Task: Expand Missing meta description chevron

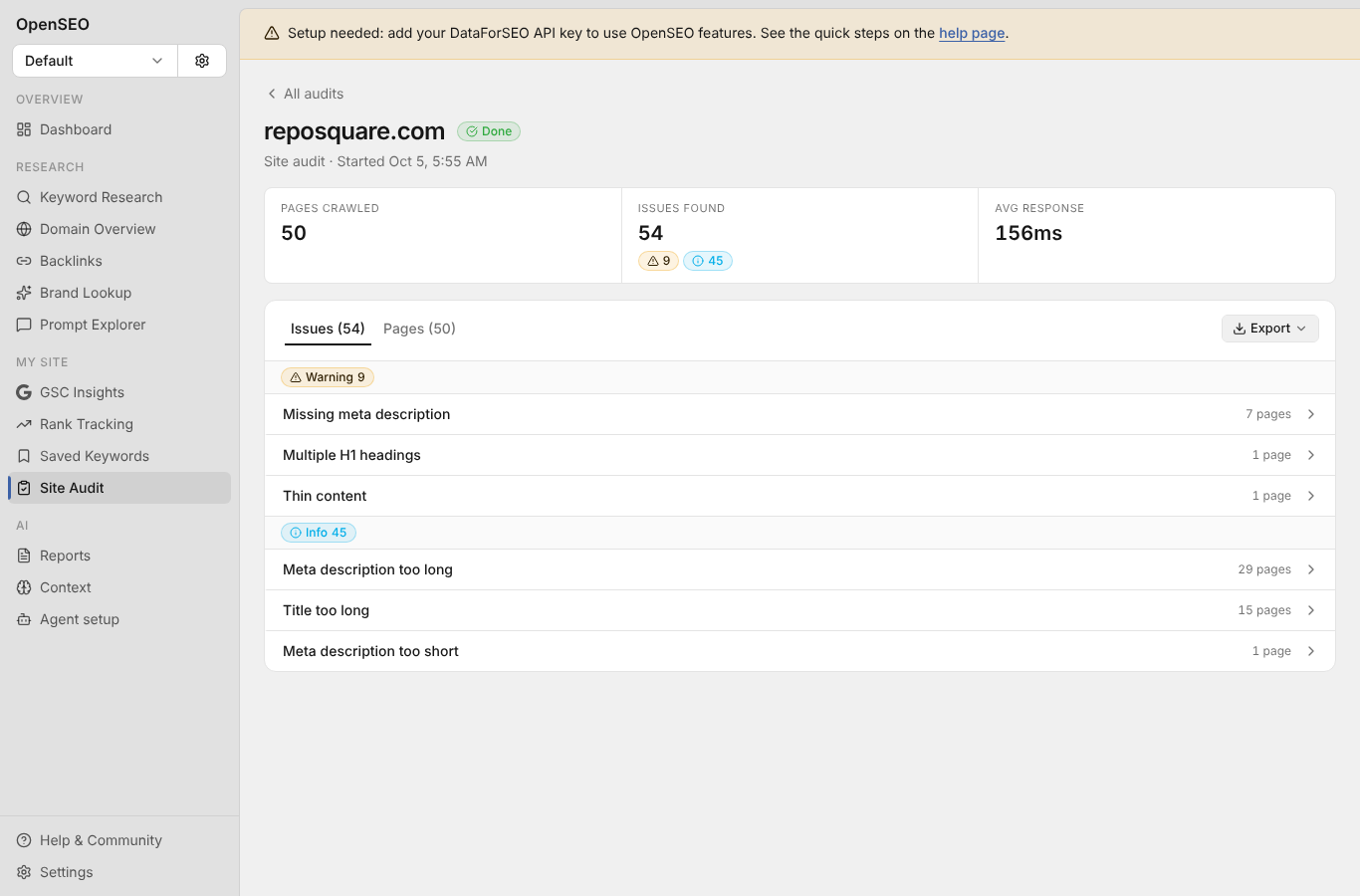Action: pyautogui.click(x=1311, y=414)
